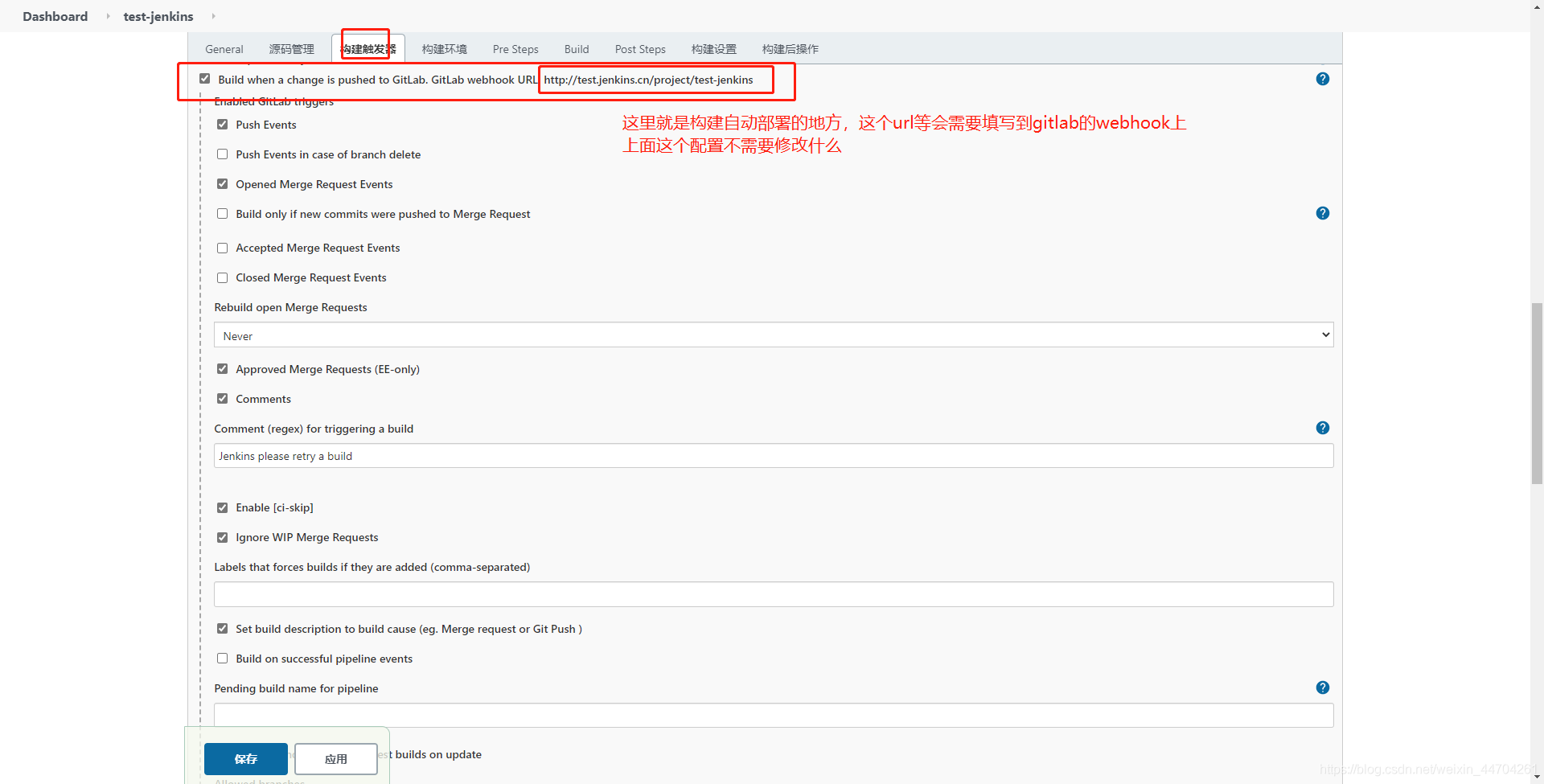The image size is (1544, 784).
Task: Toggle Opened Merge Request Events
Action: tap(223, 184)
